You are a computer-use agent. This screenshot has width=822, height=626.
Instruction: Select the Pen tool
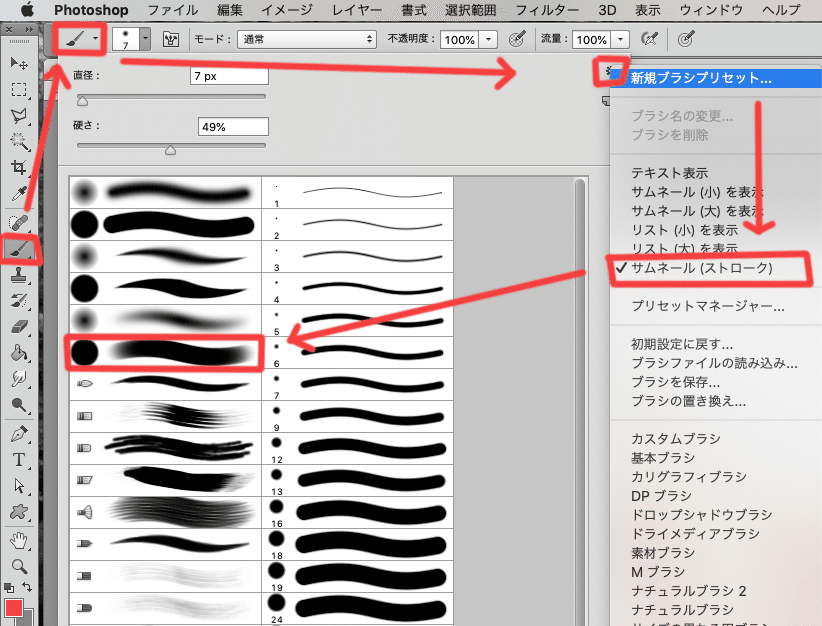(x=19, y=434)
